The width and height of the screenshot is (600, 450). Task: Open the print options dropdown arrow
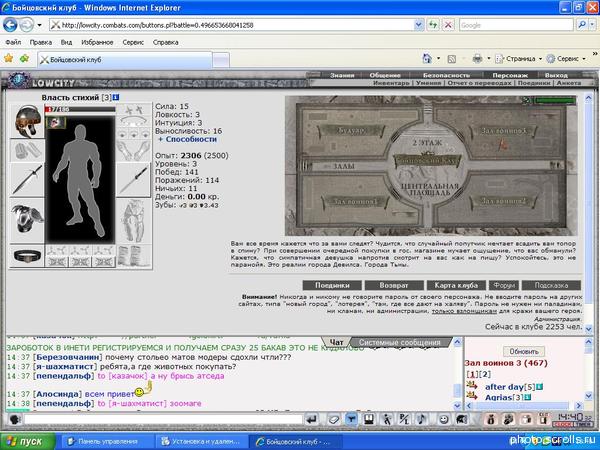pyautogui.click(x=489, y=59)
